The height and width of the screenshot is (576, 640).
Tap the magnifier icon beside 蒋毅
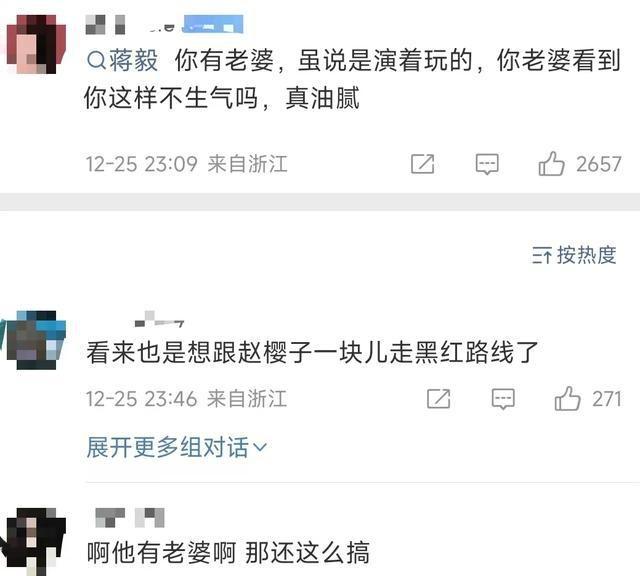pos(96,61)
